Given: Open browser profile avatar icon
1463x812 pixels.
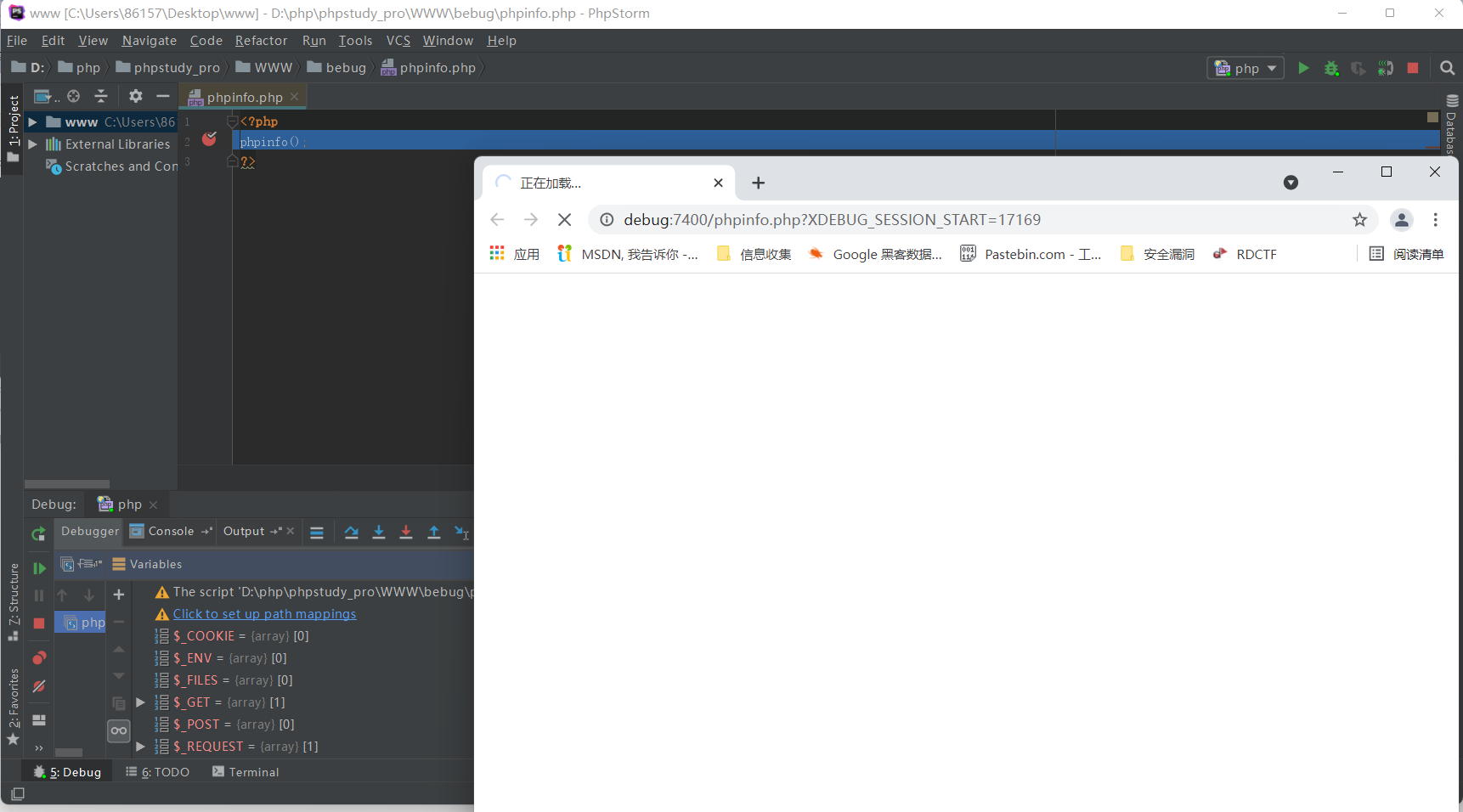Looking at the screenshot, I should 1402,220.
